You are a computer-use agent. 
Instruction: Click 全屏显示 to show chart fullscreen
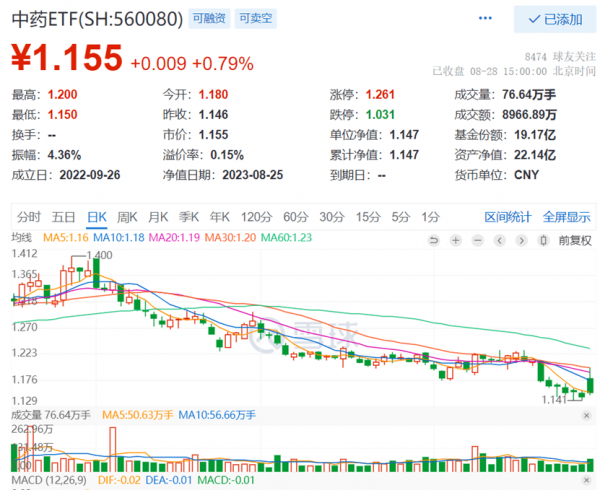pyautogui.click(x=566, y=217)
